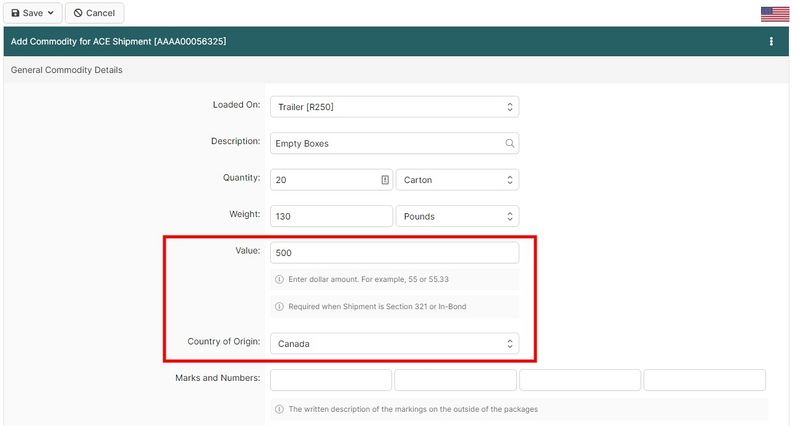Click the Description field with Empty Boxes

pyautogui.click(x=385, y=143)
